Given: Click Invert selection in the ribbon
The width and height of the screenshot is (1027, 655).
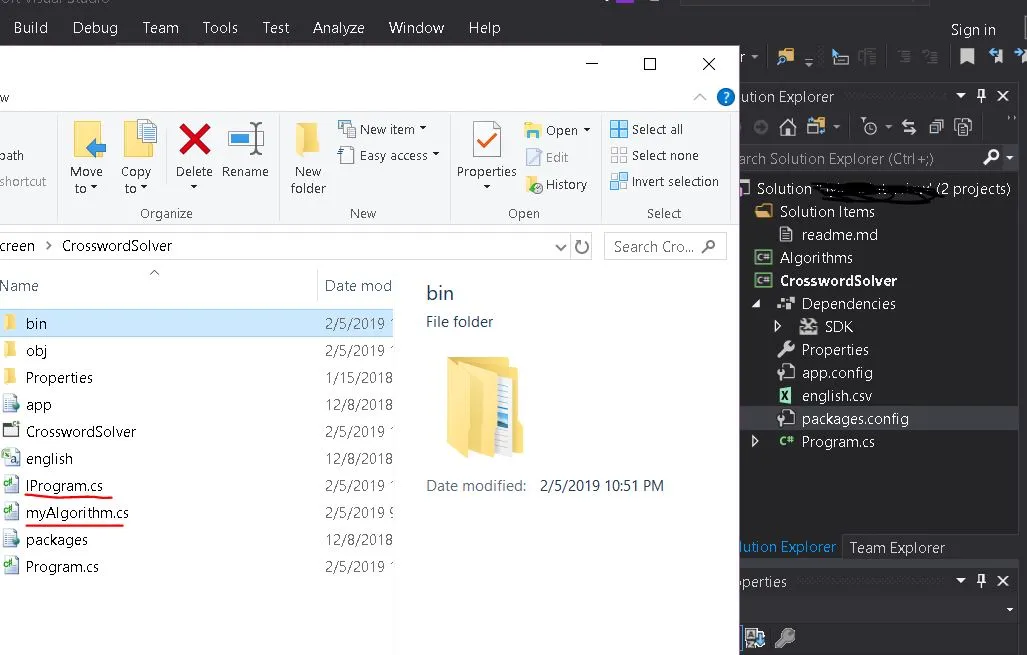Looking at the screenshot, I should pos(664,181).
